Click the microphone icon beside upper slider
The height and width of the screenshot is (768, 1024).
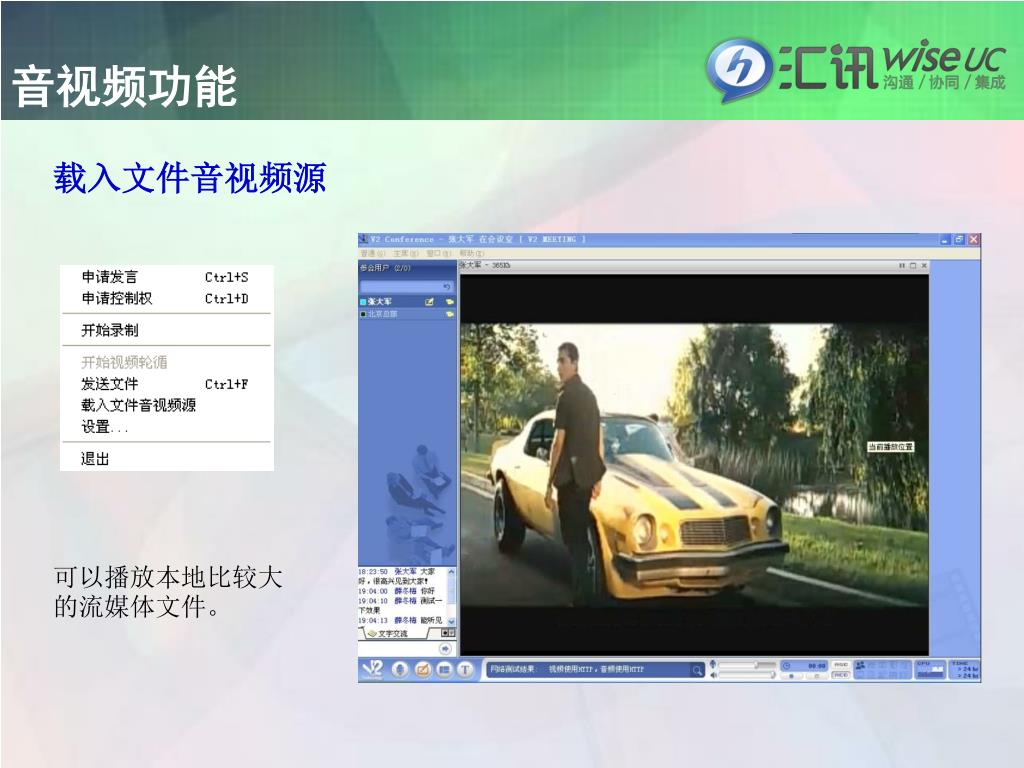(713, 664)
